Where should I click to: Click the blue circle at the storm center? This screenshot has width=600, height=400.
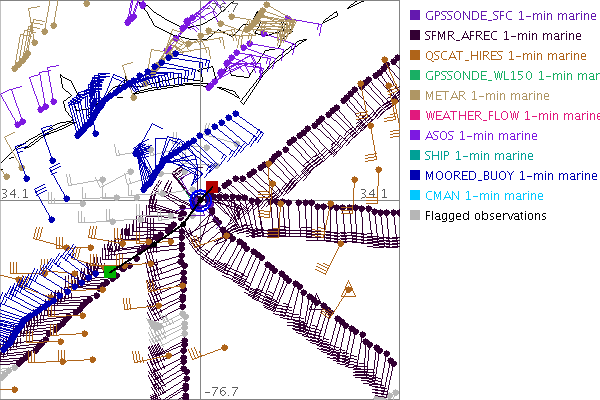[x=200, y=200]
